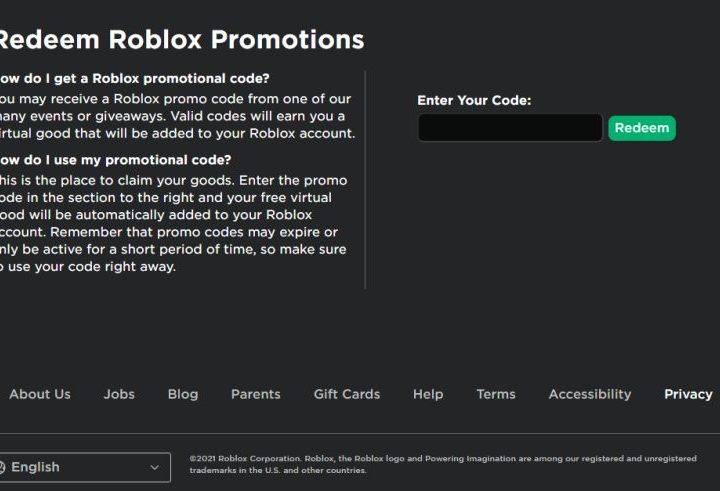
Task: Navigate to Gift Cards
Action: click(347, 394)
